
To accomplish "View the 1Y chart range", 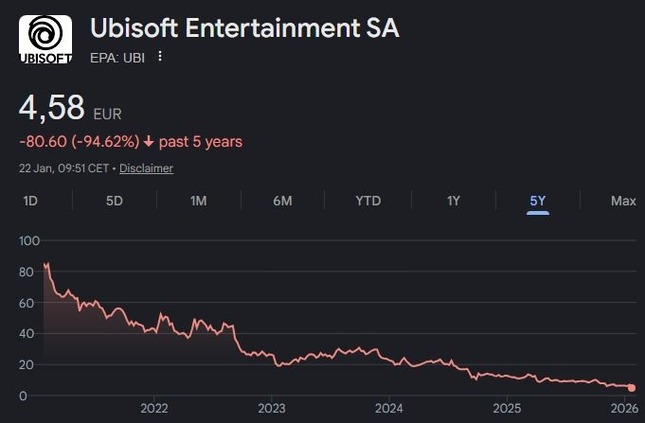I will (453, 201).
